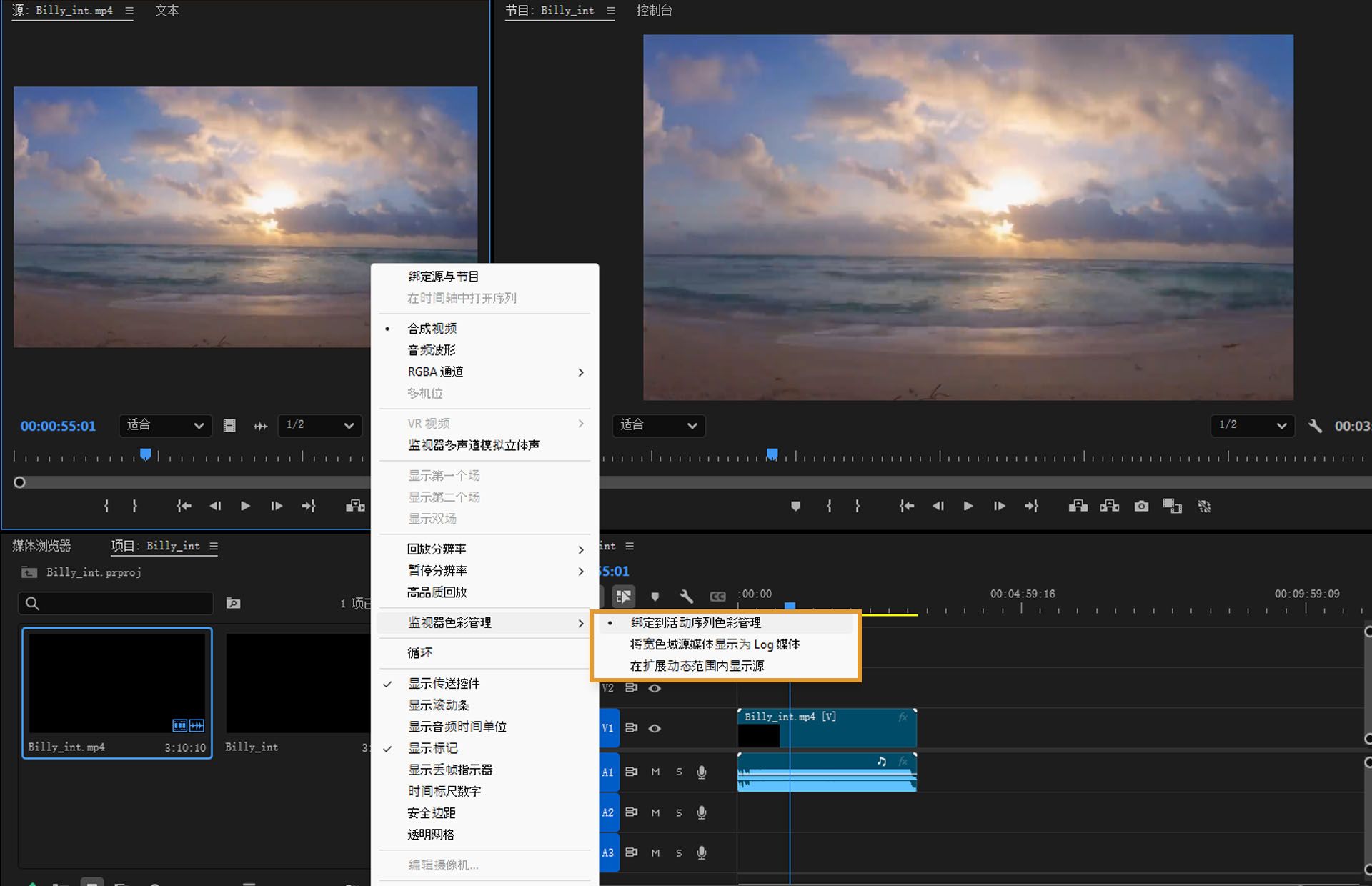
Task: Open the source monitor 适合 zoom dropdown
Action: point(165,426)
